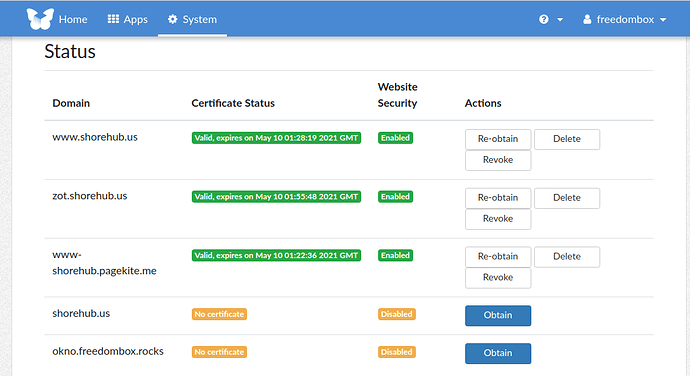Delete certificate for zot.shorehub.us
Viewport: 690px width, 376px height.
tap(567, 198)
